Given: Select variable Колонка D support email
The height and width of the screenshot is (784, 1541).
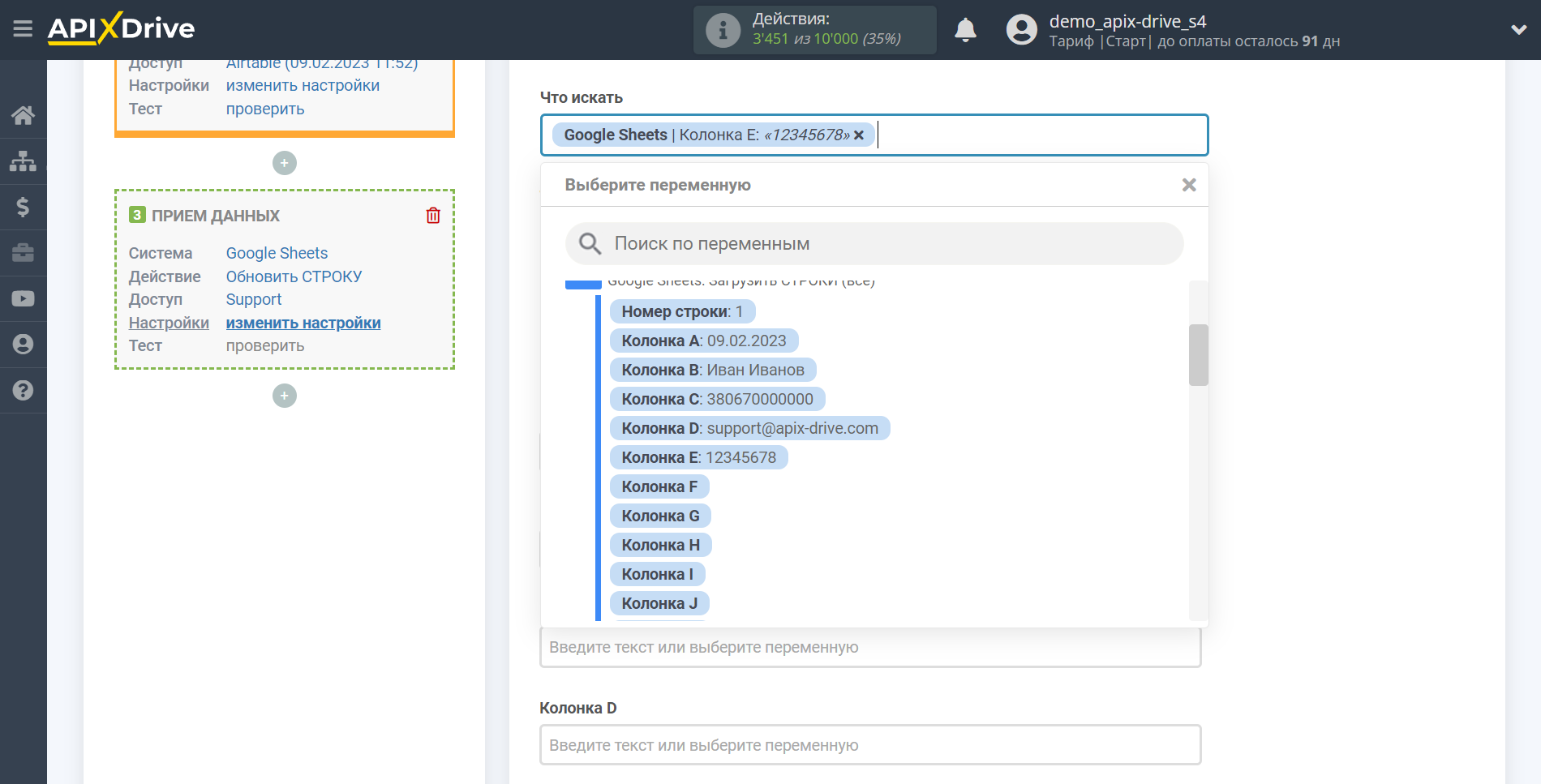Looking at the screenshot, I should click(750, 428).
